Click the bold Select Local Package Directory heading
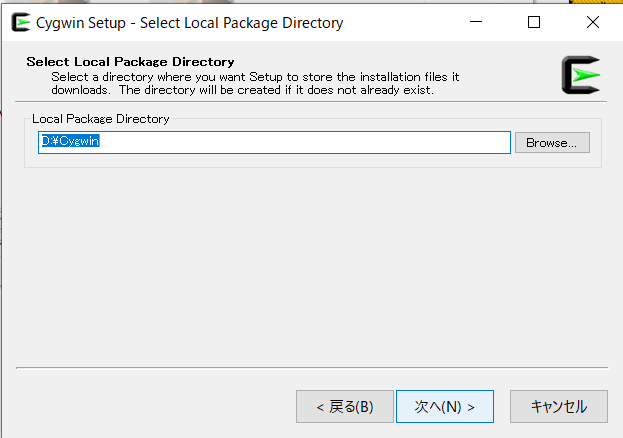The height and width of the screenshot is (438, 623). 130,62
